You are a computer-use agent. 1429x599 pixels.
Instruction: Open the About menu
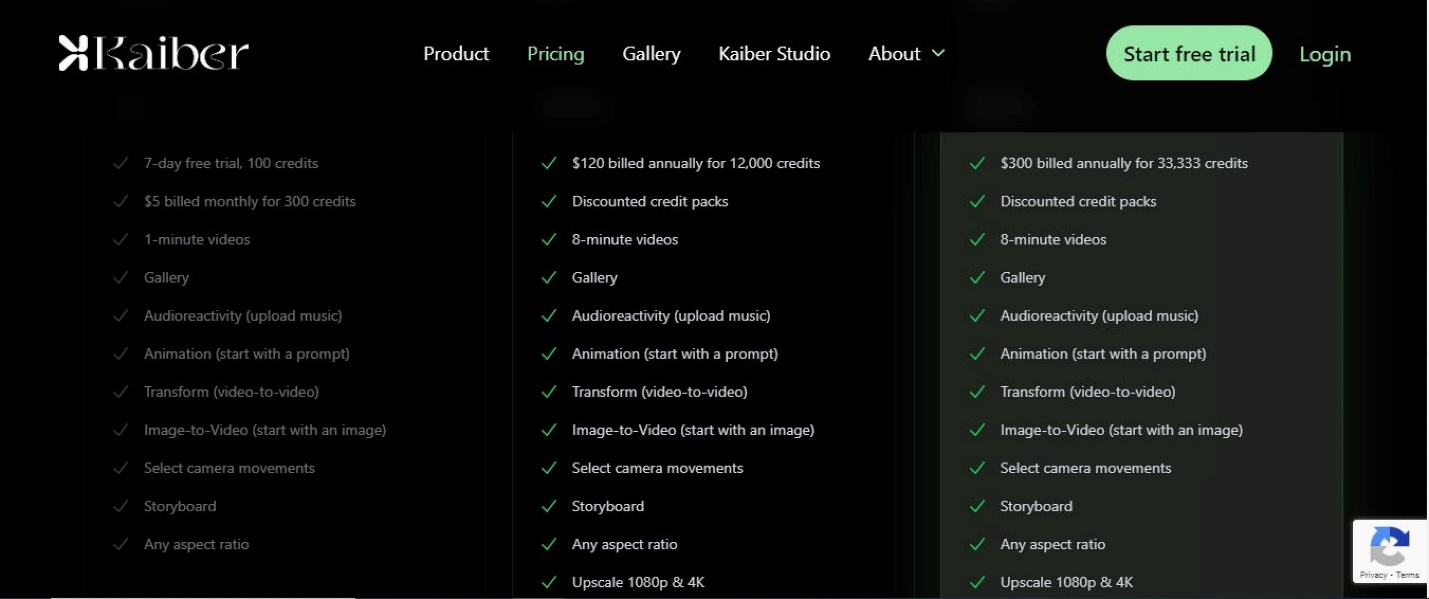click(894, 54)
